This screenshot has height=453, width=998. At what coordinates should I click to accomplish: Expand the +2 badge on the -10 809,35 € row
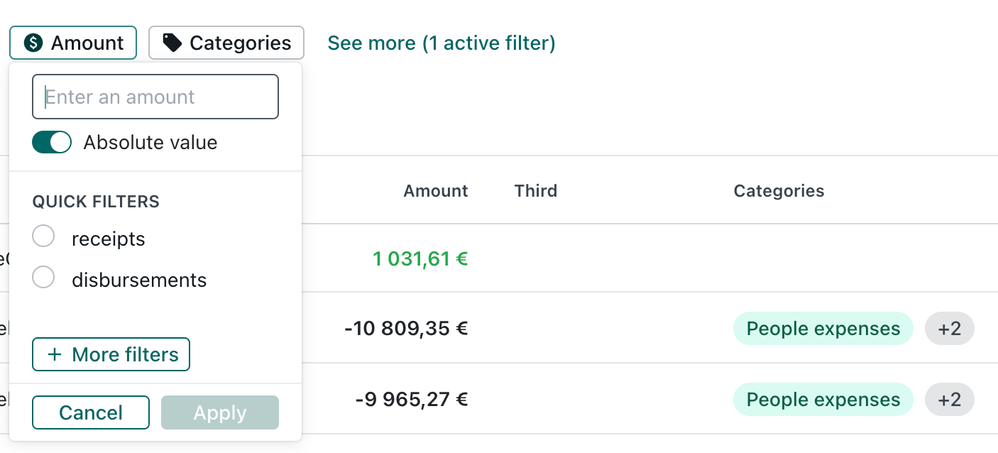pyautogui.click(x=949, y=328)
